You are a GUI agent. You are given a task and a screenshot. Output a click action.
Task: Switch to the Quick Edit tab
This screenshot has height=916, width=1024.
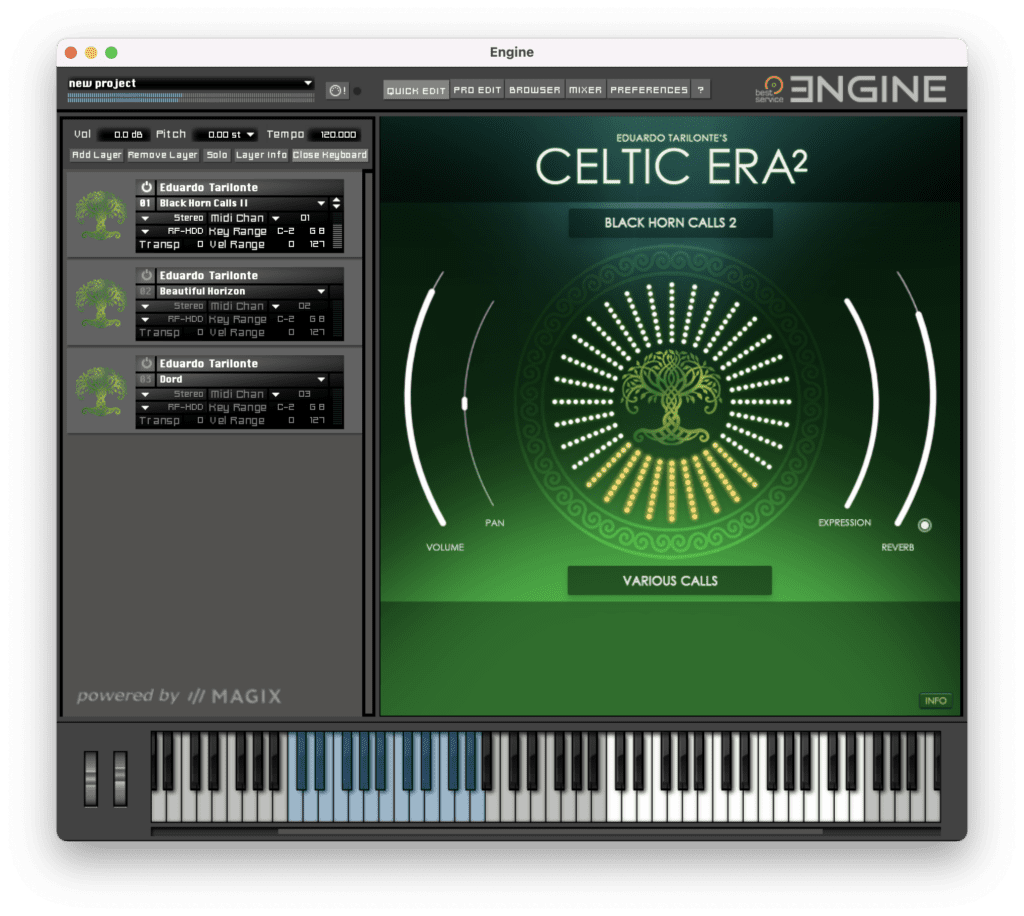tap(416, 90)
